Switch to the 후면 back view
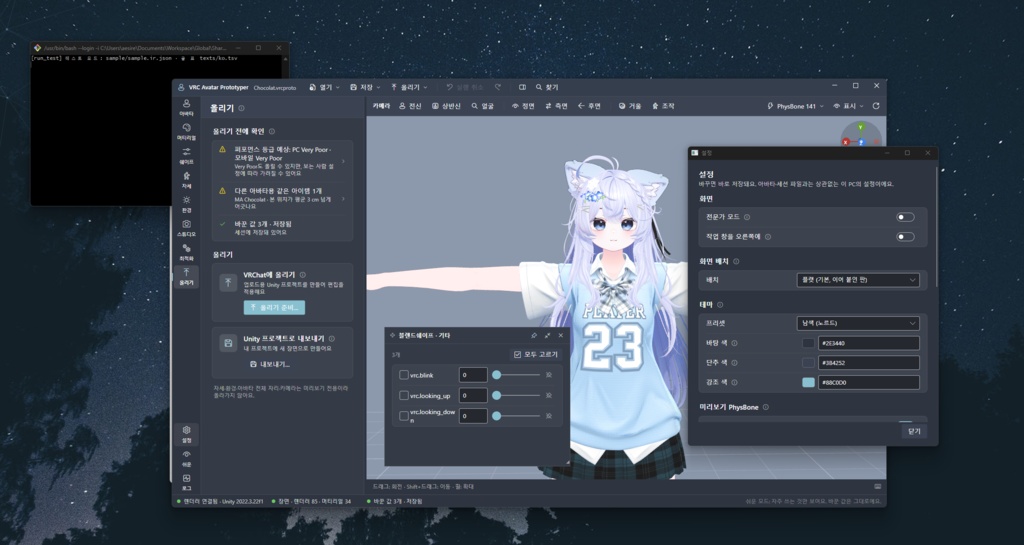This screenshot has height=545, width=1024. 589,106
